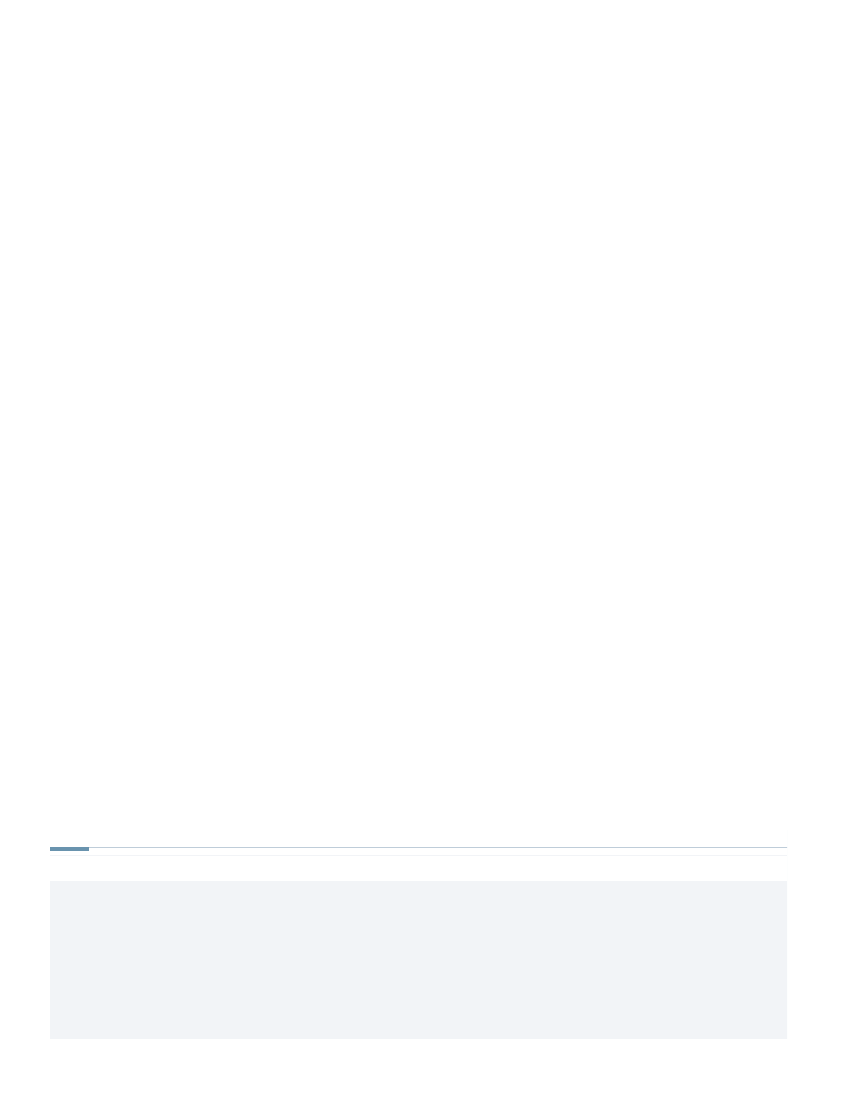Focus the empty gray content box
The image size is (850, 1100).
(x=418, y=960)
